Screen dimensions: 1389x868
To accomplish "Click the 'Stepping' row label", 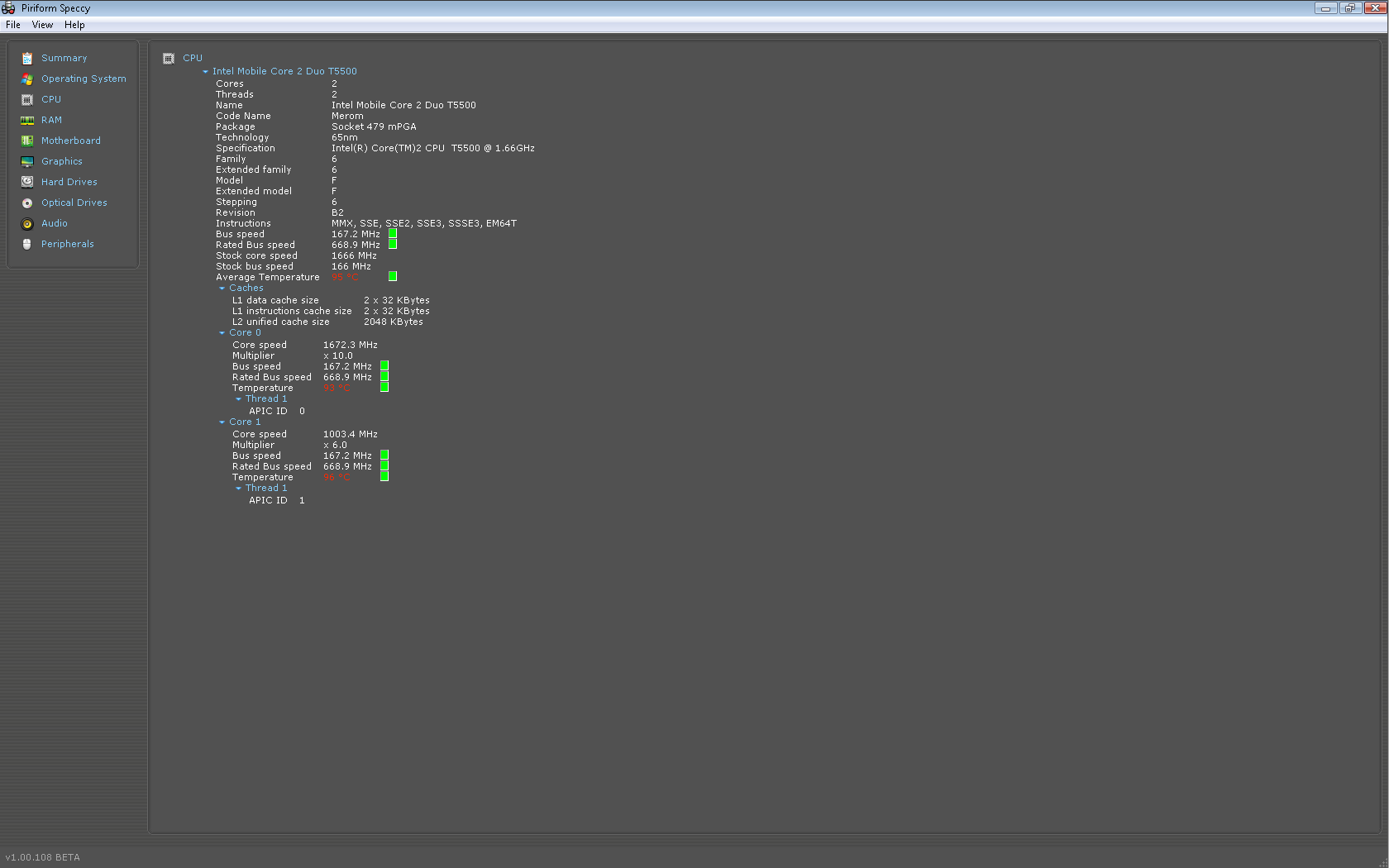I will click(236, 202).
